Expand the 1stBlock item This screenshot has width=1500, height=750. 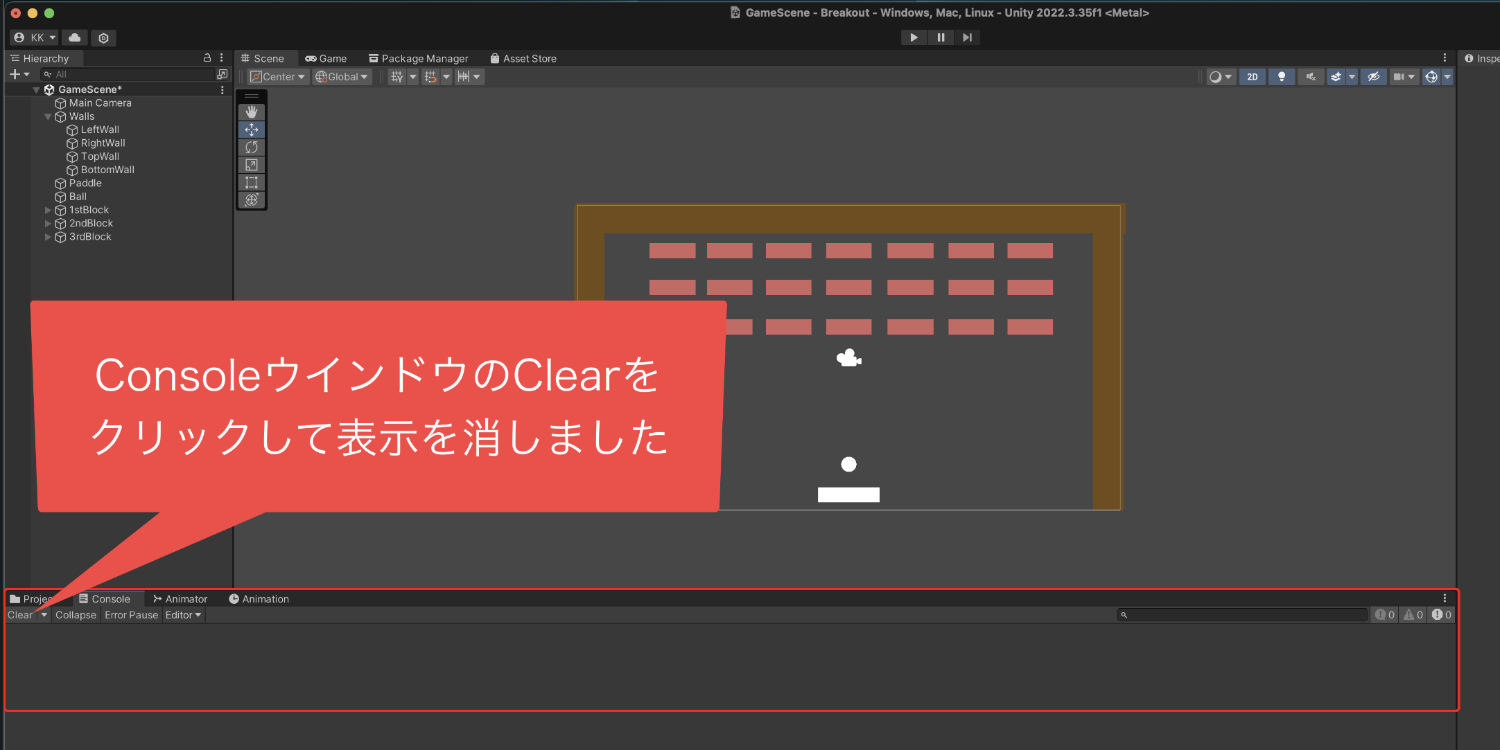(48, 210)
